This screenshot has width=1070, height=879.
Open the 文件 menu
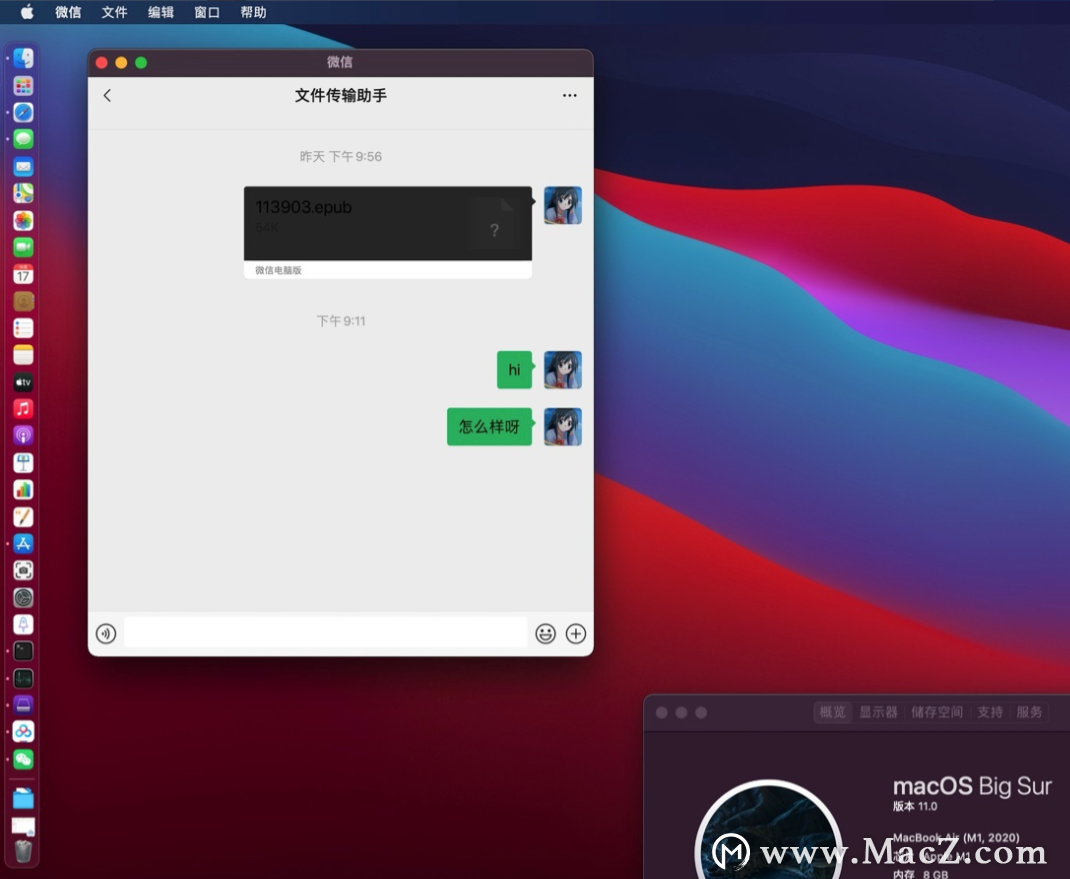(114, 12)
